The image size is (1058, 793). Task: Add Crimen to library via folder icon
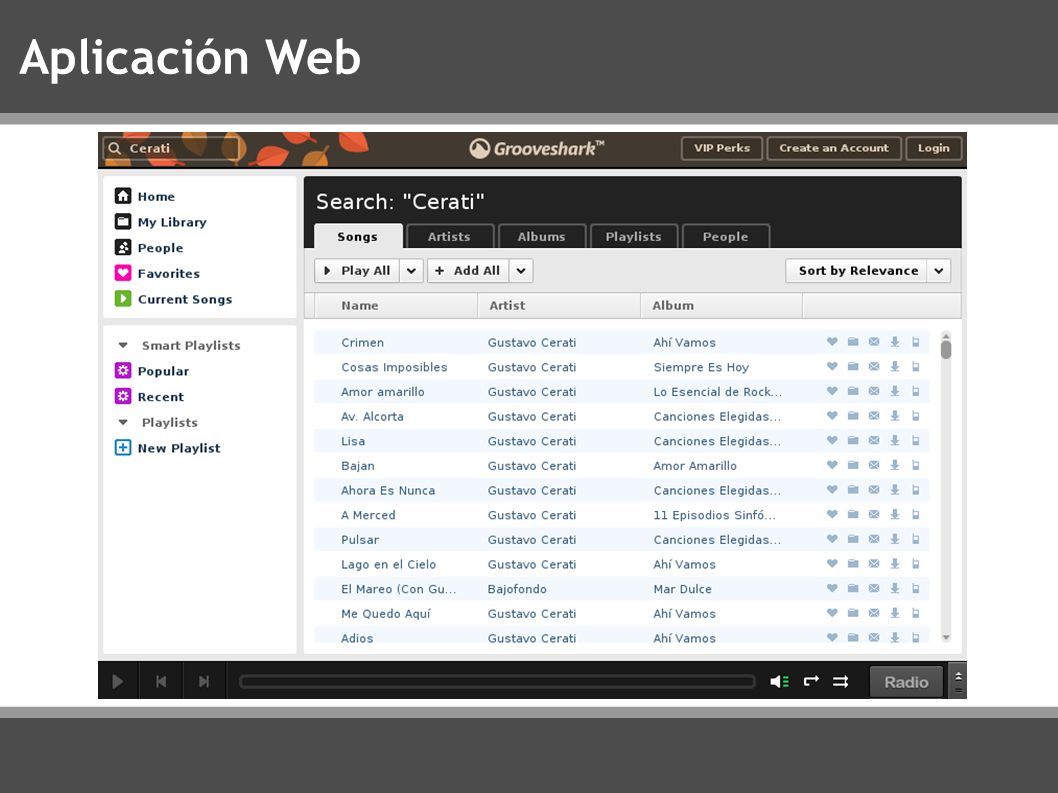coord(853,341)
